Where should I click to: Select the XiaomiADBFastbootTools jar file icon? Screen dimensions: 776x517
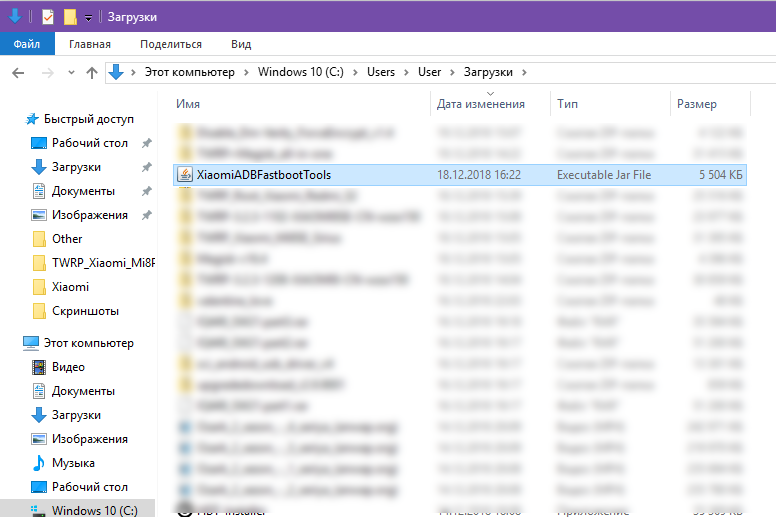tap(184, 174)
